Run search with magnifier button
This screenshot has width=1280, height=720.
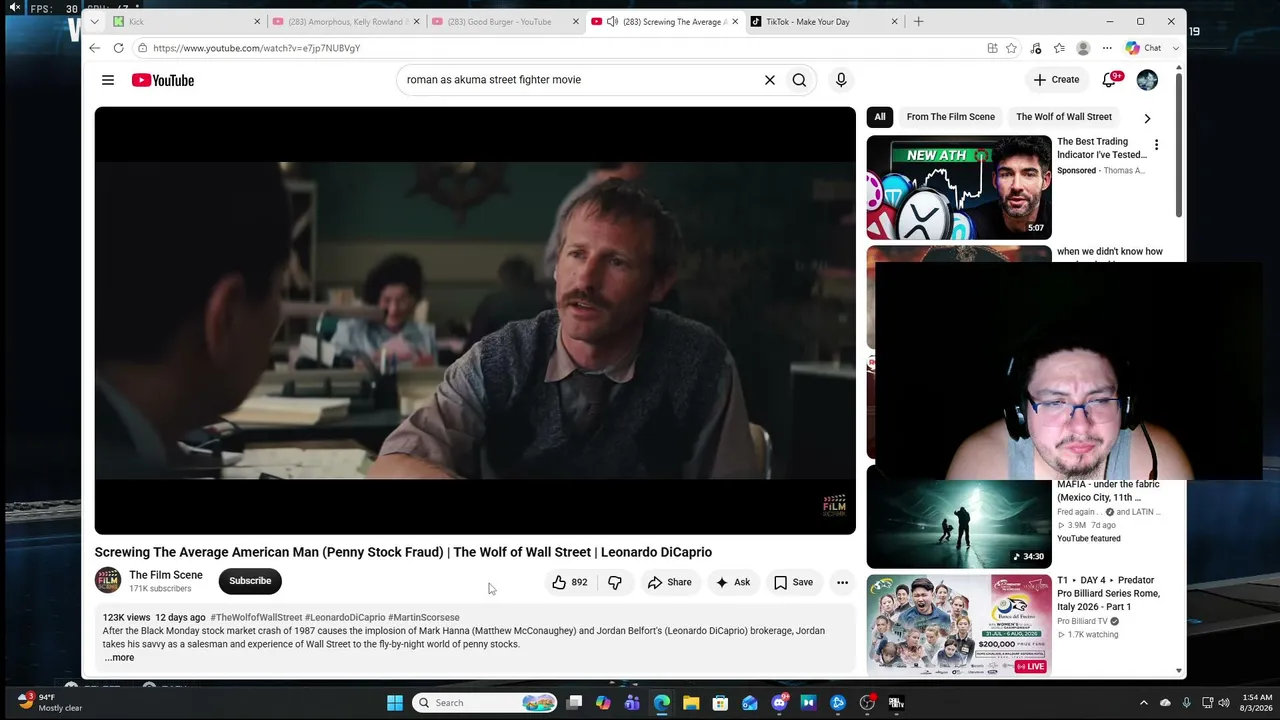pos(799,80)
